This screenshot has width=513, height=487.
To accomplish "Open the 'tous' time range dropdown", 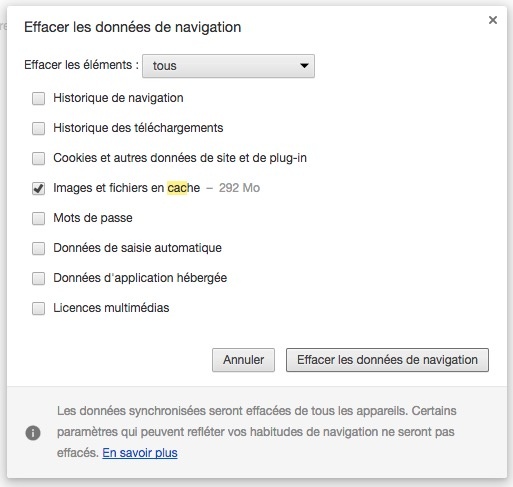I will pyautogui.click(x=228, y=66).
